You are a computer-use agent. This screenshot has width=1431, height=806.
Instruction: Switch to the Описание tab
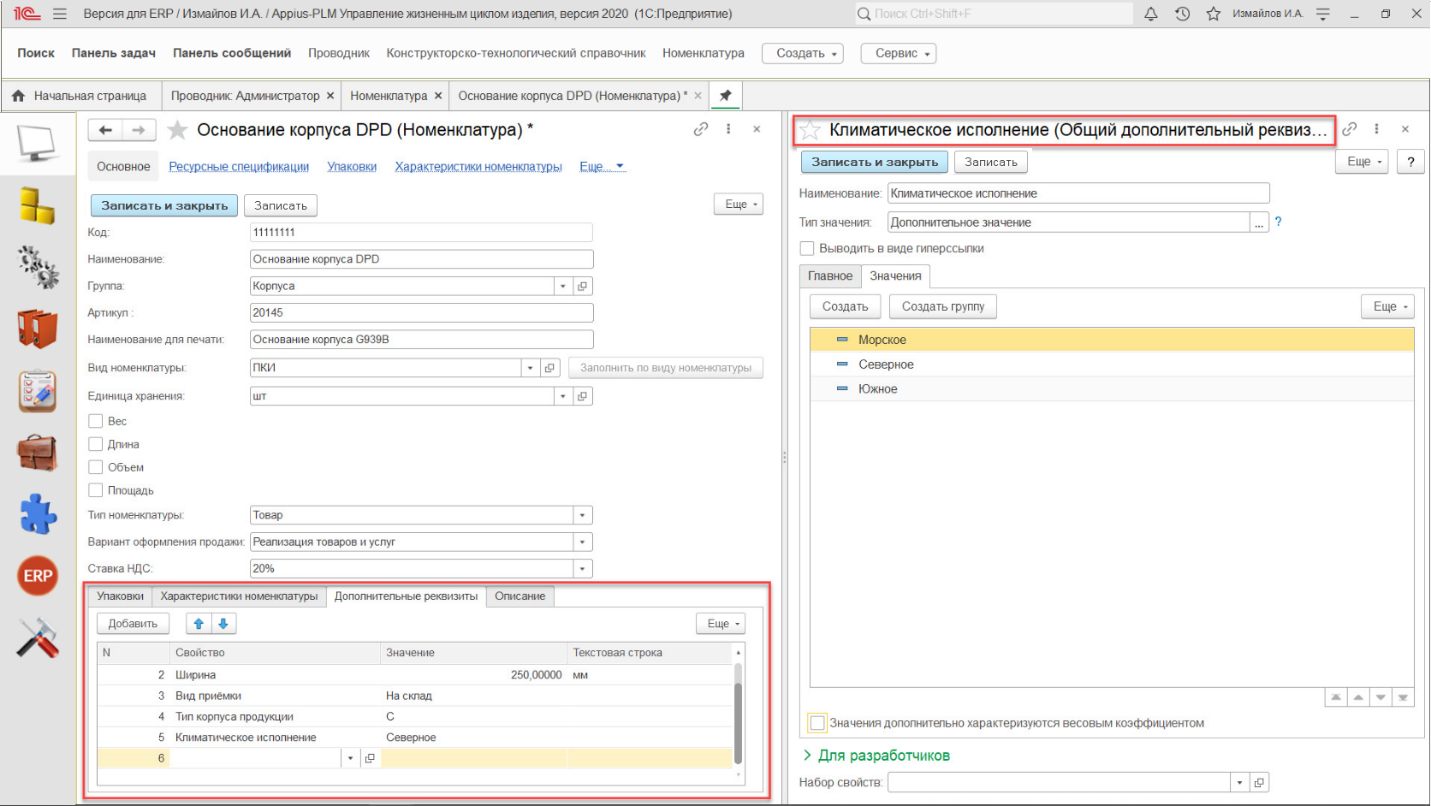point(520,596)
